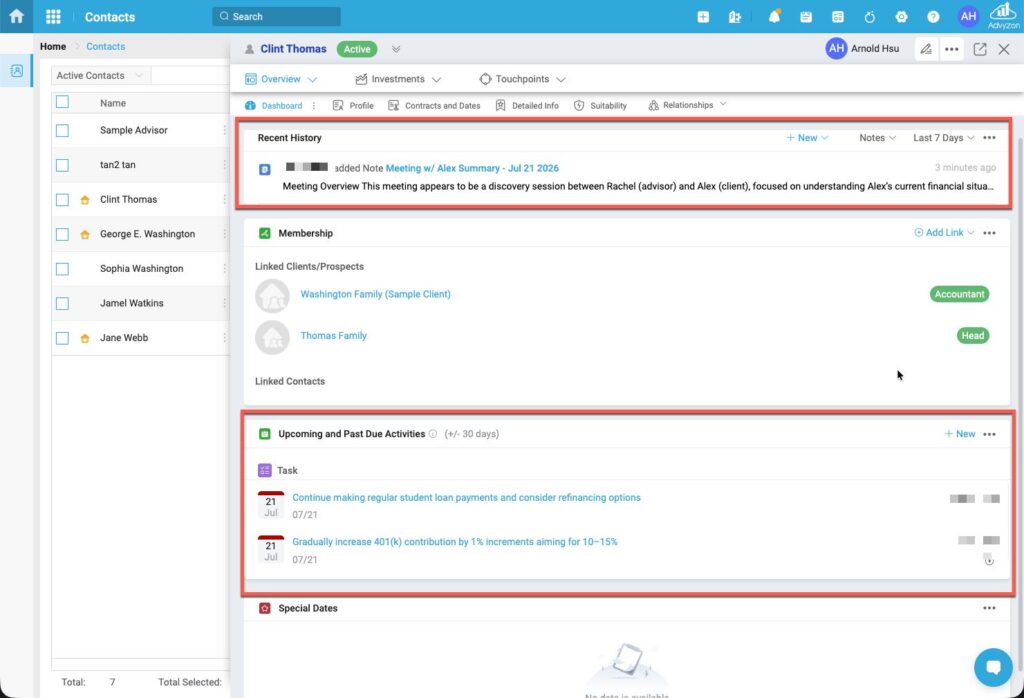The width and height of the screenshot is (1024, 698).
Task: Click the Washington Family house avatar
Action: (272, 296)
